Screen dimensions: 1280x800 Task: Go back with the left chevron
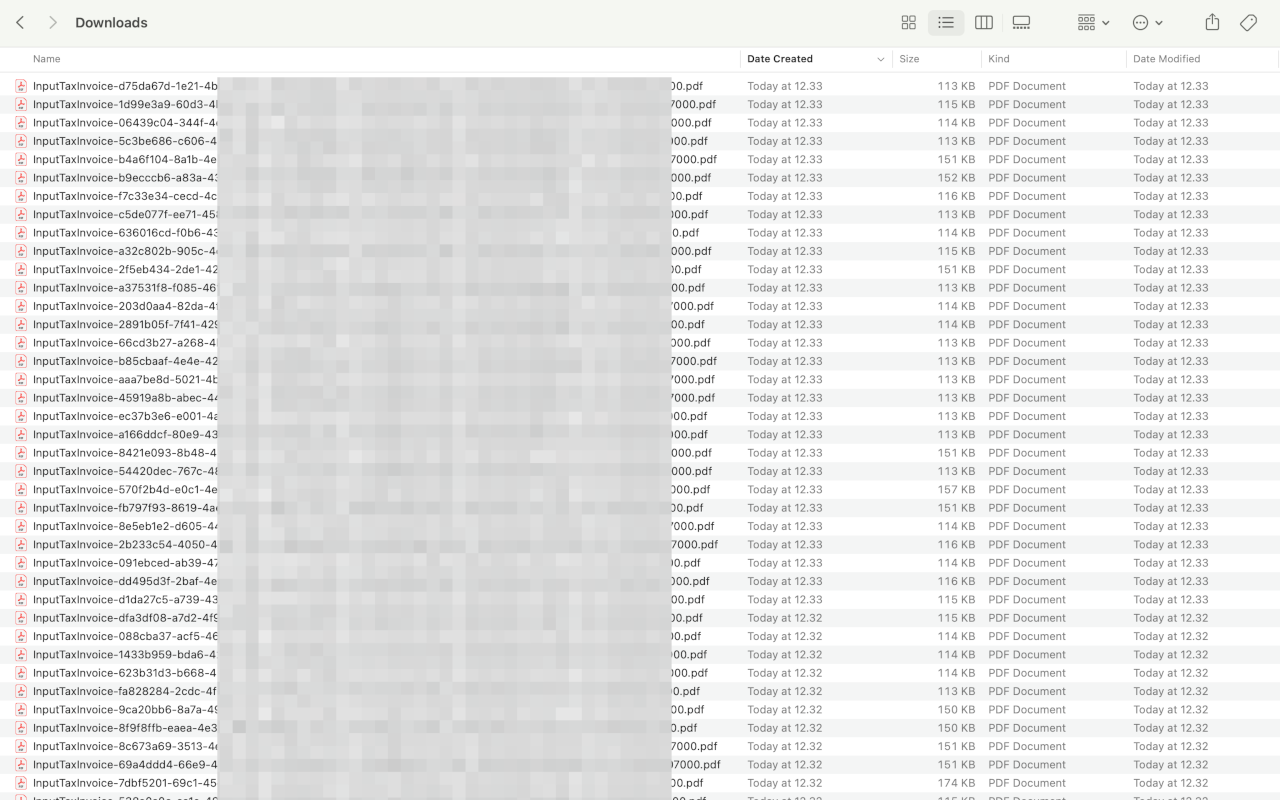(20, 22)
